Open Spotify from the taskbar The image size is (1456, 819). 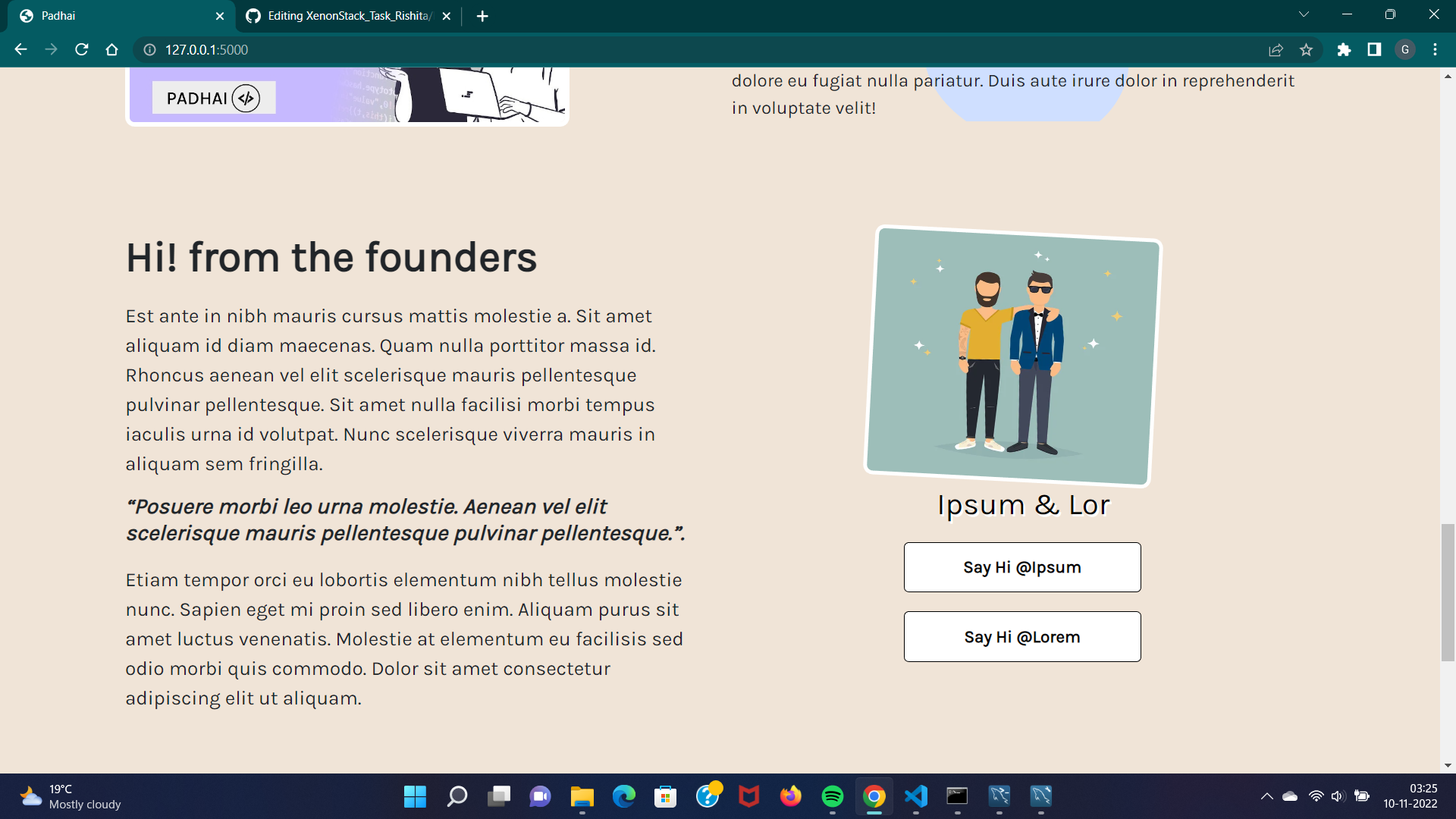tap(832, 796)
